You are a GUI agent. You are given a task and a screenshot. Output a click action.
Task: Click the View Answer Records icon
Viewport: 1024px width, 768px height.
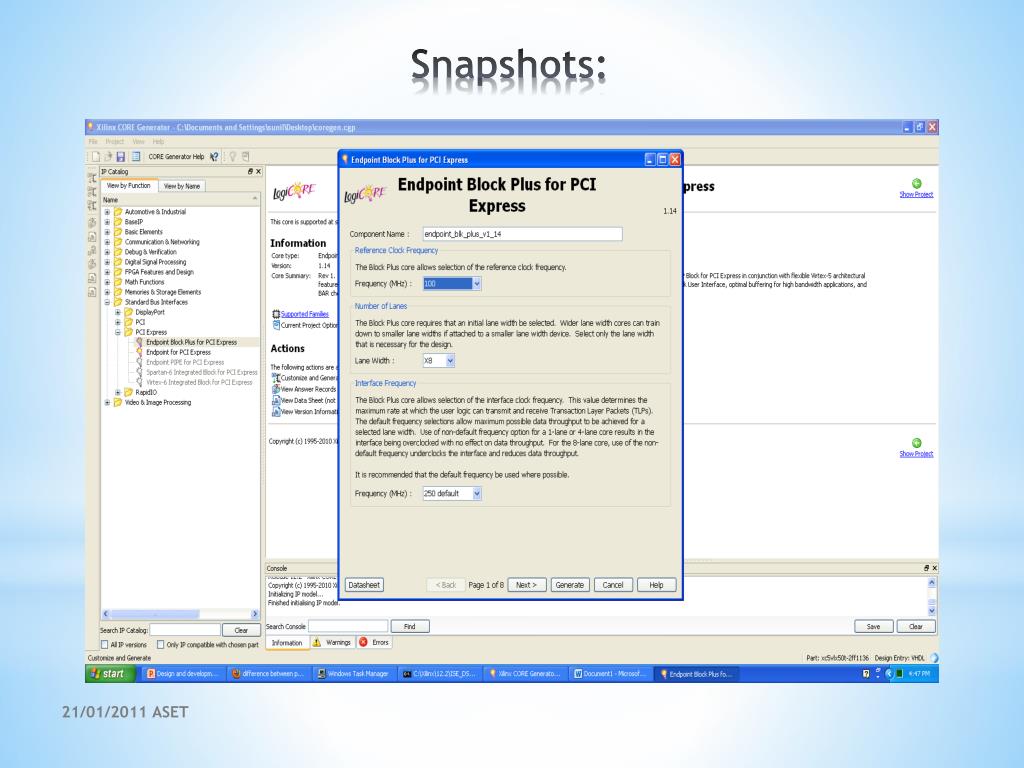(x=276, y=389)
